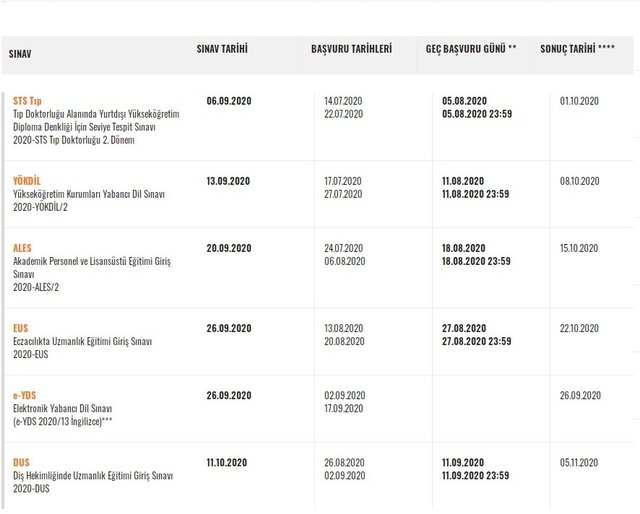Select the BAŞVURU TARİHLERİ column header

(x=351, y=48)
